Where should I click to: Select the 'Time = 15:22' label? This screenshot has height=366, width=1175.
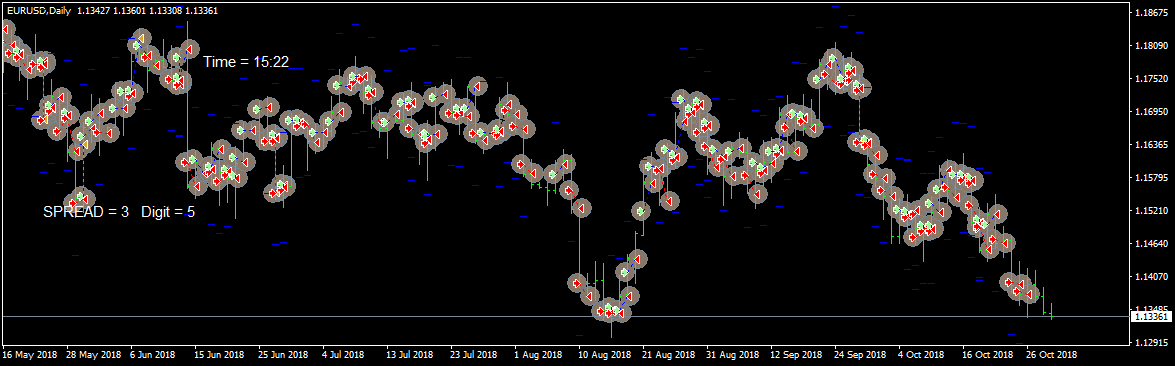(246, 62)
